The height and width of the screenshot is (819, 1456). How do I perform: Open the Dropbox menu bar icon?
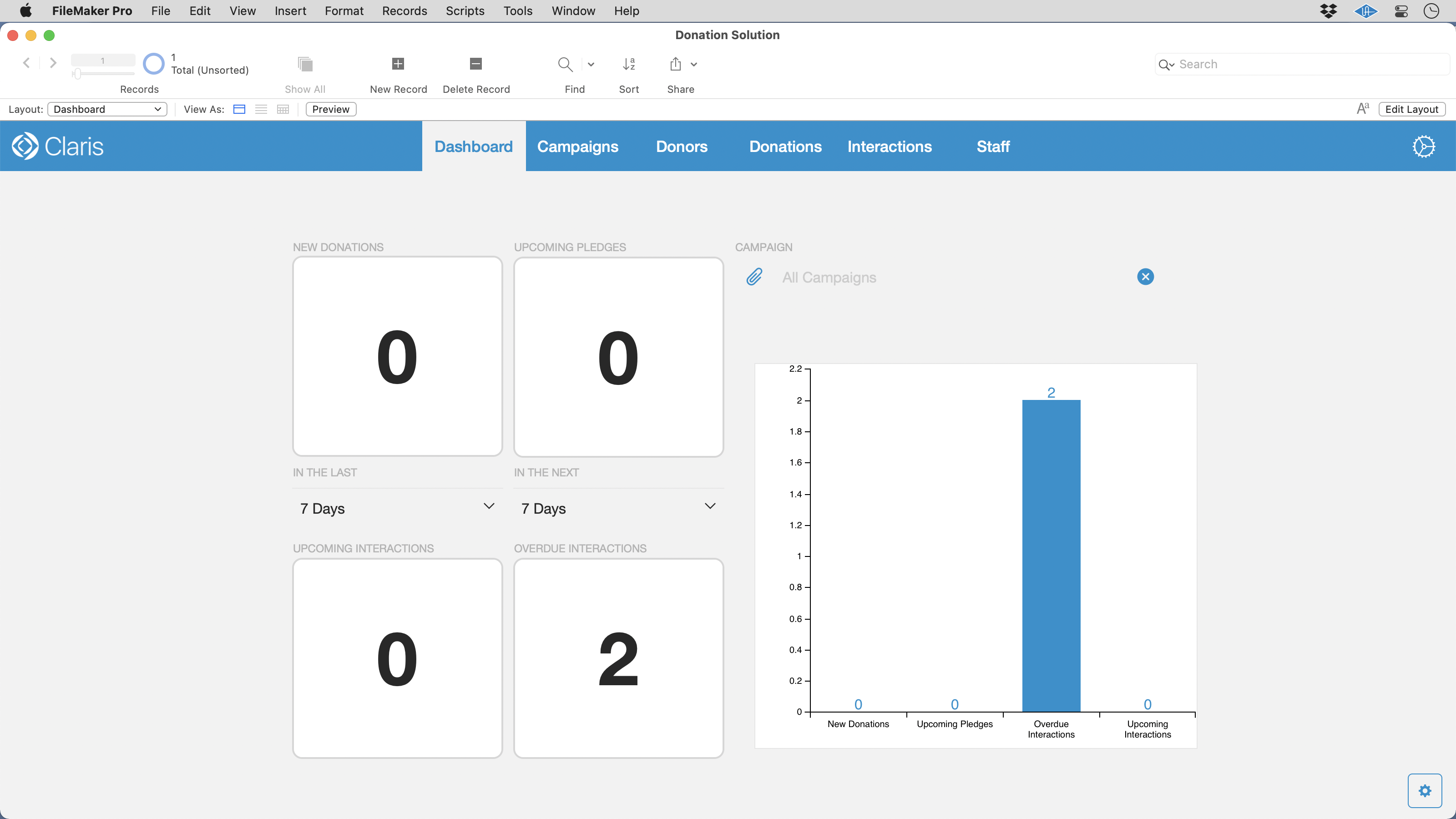point(1329,11)
